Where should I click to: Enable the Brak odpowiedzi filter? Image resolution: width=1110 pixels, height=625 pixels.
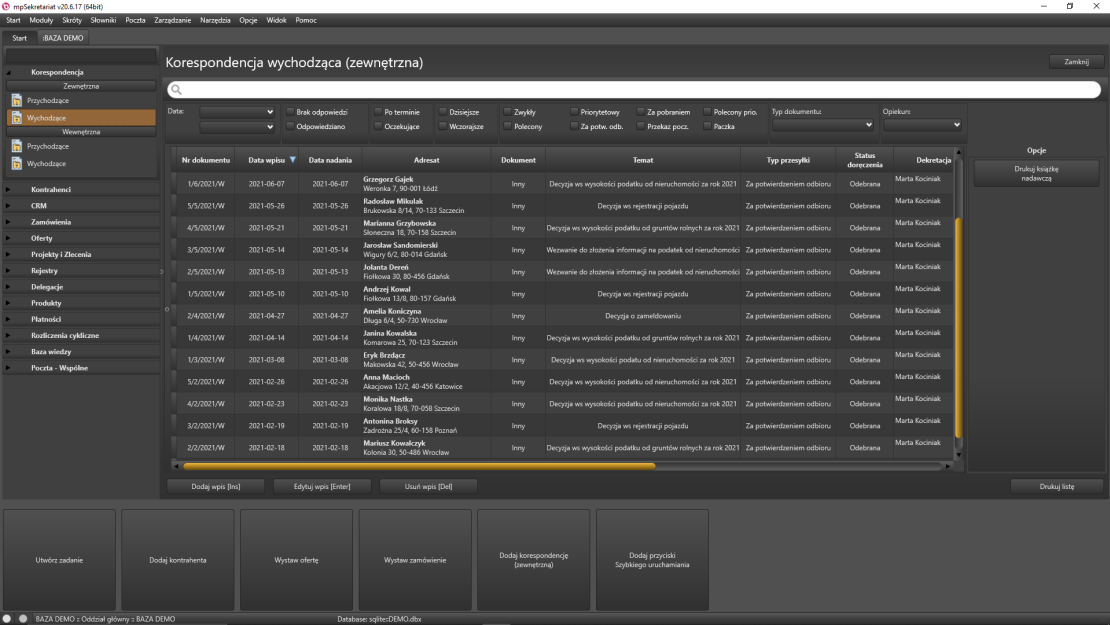point(290,112)
